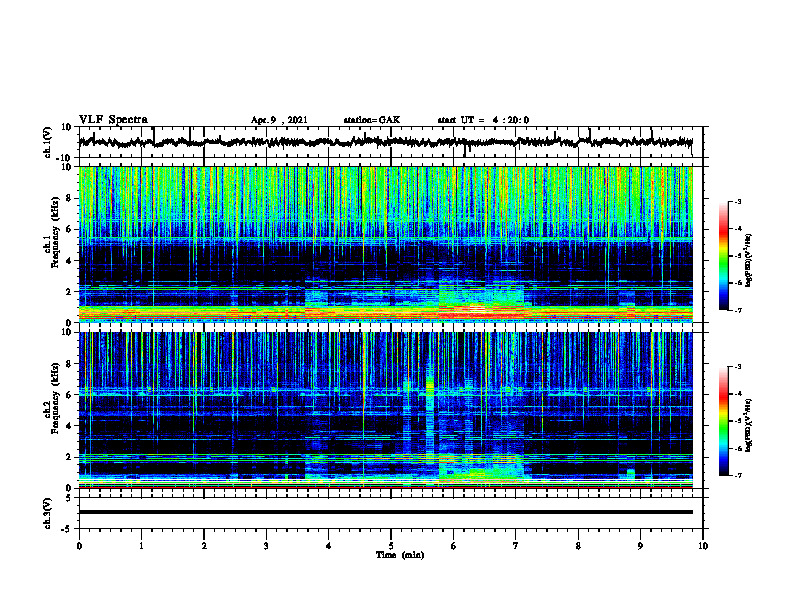The width and height of the screenshot is (792, 612).
Task: Click the log(PSD) label beside ch.2 colorbar
Action: coord(748,425)
